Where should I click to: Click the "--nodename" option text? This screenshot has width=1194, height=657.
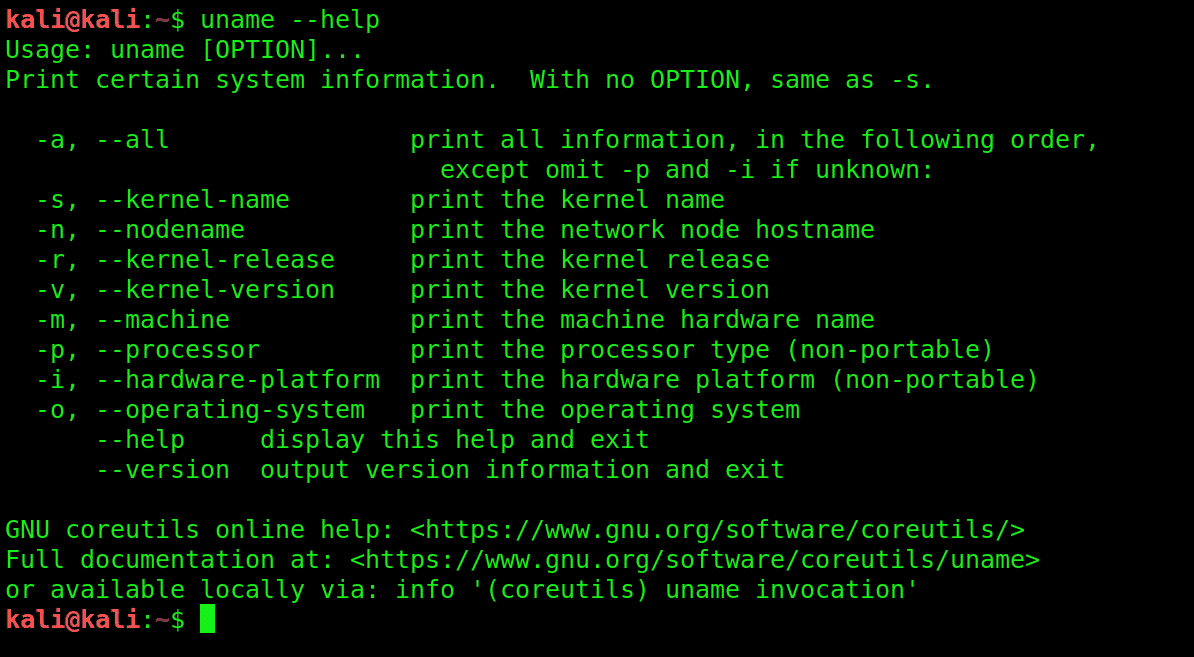click(170, 230)
